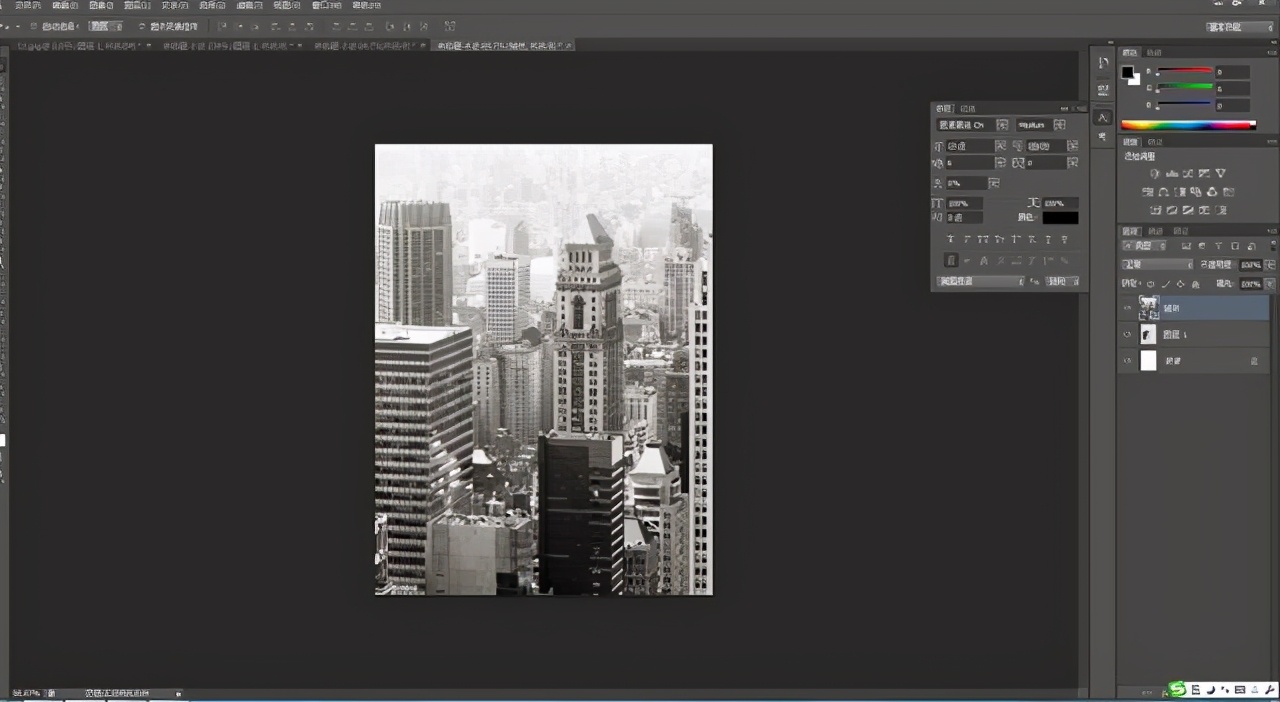Open the layer blend mode dropdown

[1158, 264]
